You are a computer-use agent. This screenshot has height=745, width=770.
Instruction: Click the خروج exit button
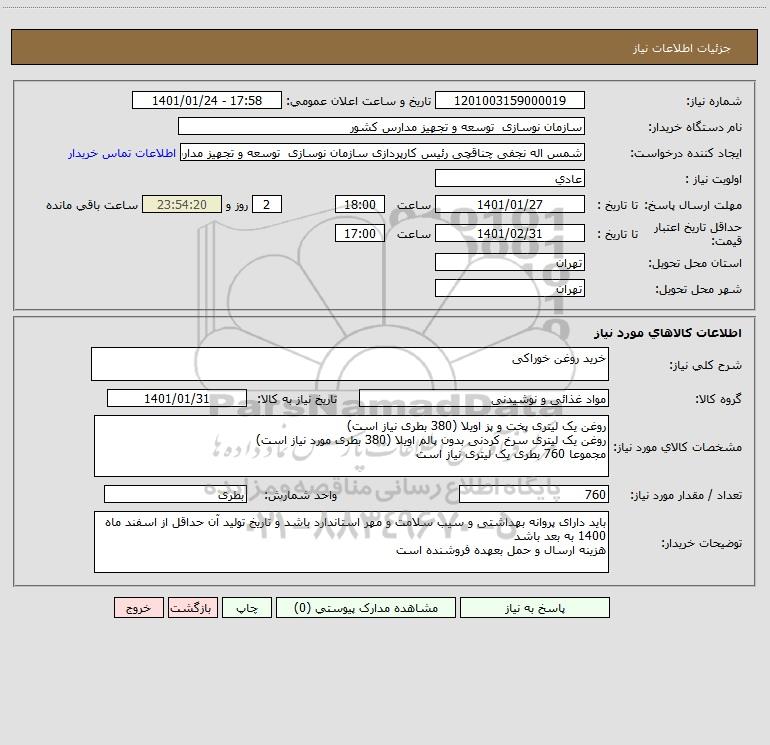click(x=138, y=607)
